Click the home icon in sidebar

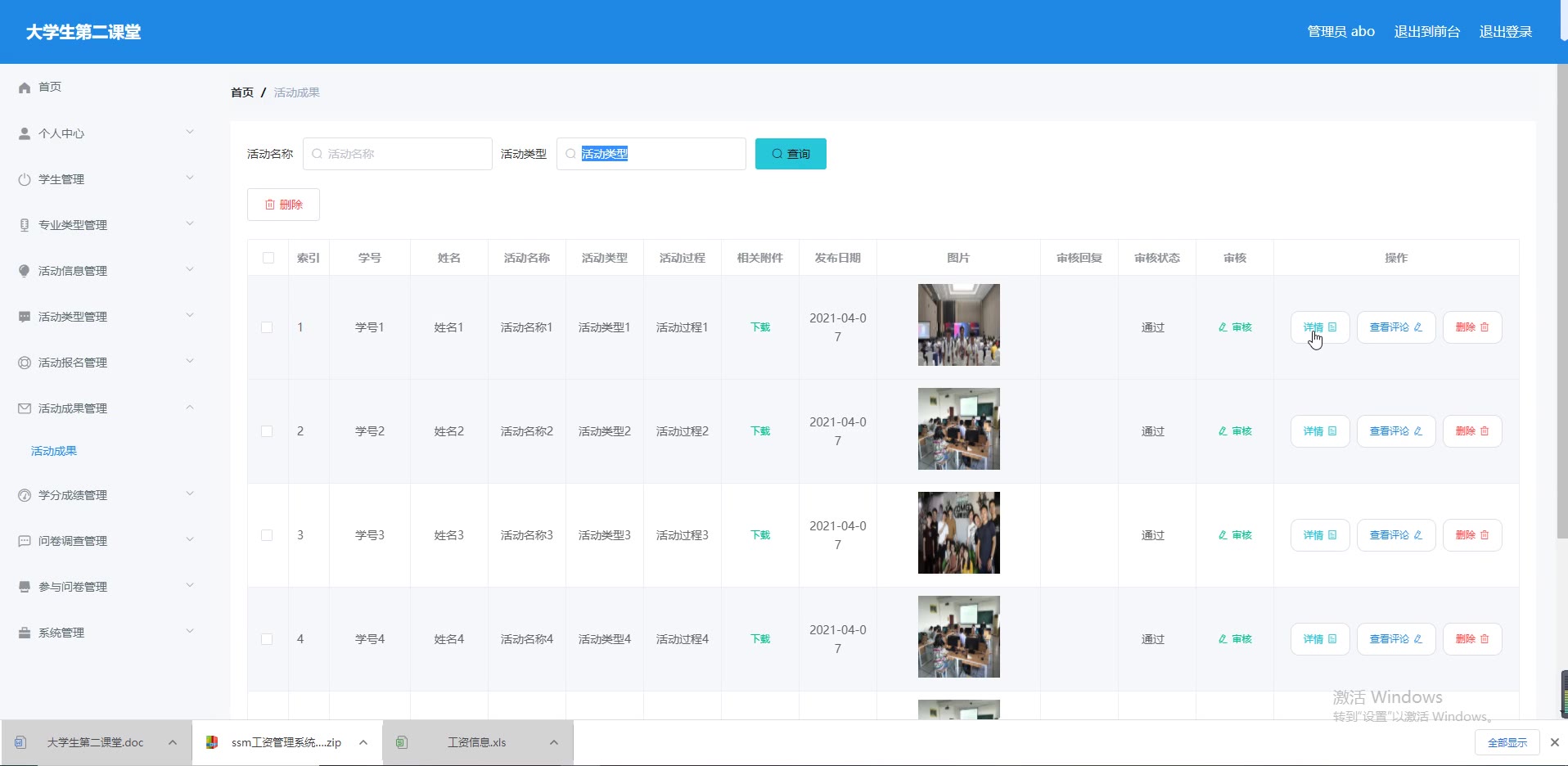(25, 88)
